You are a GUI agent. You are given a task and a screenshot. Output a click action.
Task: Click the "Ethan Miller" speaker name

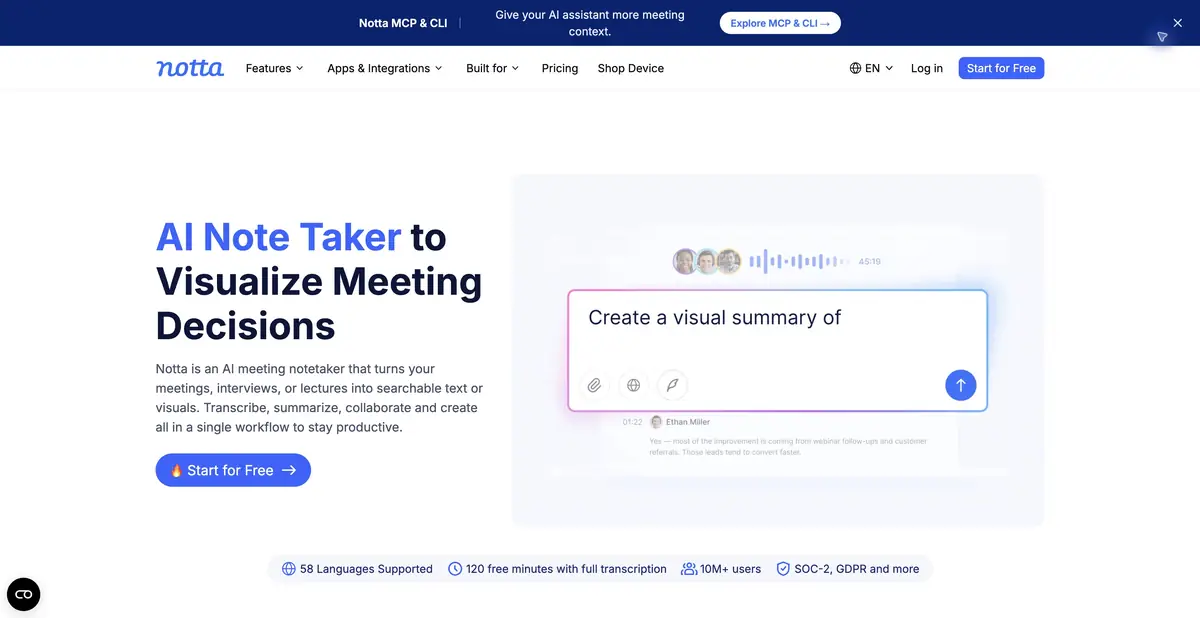[688, 422]
